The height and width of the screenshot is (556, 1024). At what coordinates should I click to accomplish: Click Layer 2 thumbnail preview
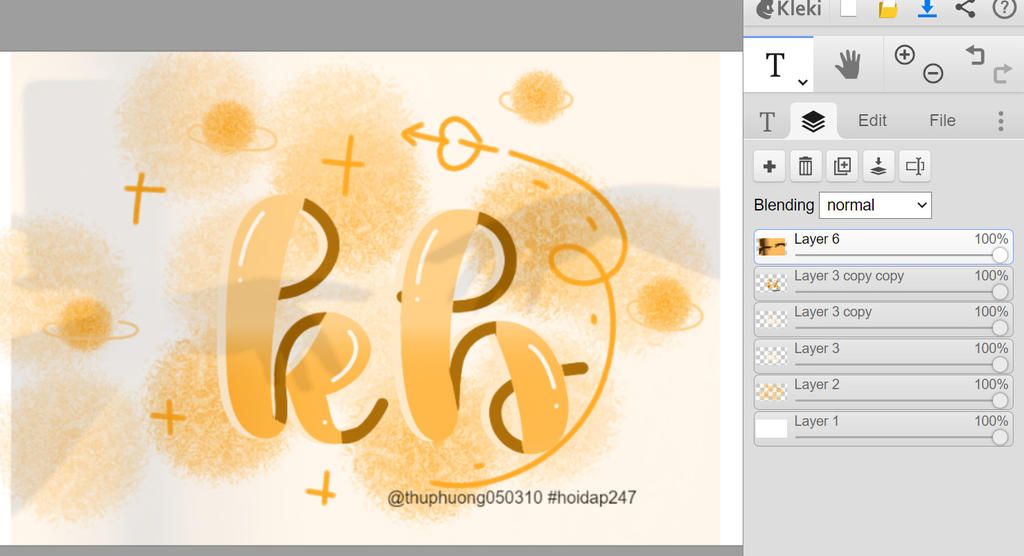[771, 392]
